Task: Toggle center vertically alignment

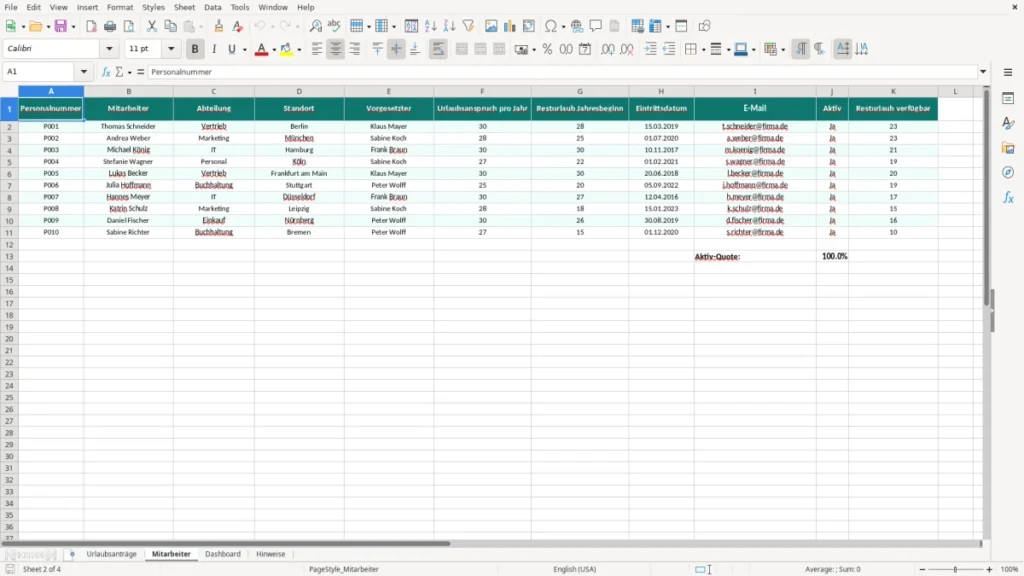Action: pyautogui.click(x=396, y=49)
